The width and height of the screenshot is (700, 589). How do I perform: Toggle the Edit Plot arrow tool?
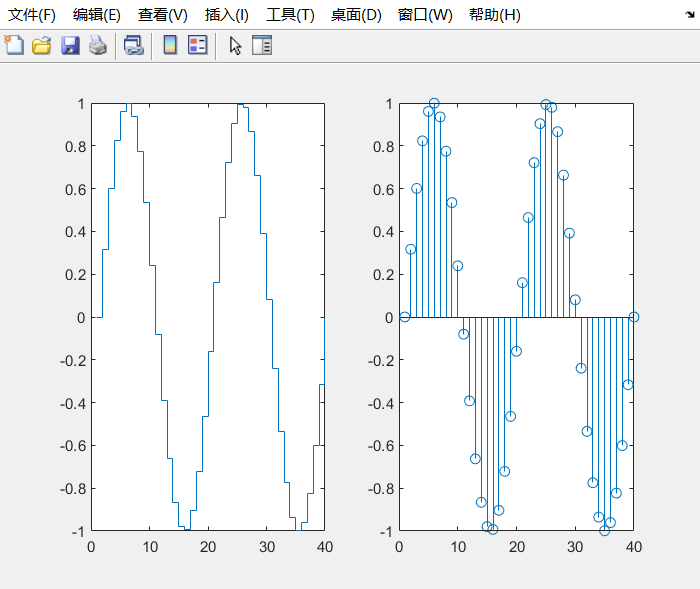coord(235,46)
